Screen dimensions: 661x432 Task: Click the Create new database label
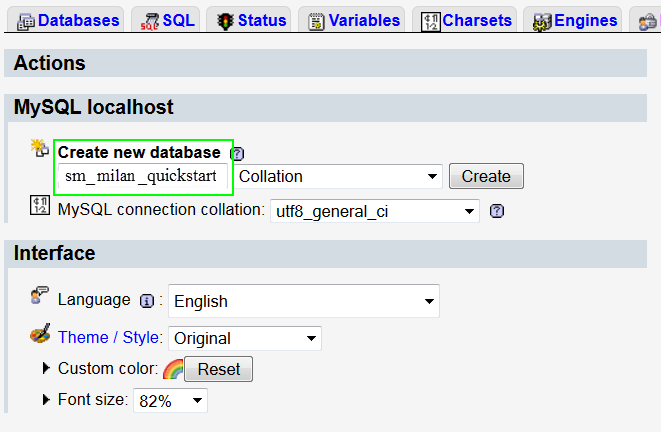[139, 152]
